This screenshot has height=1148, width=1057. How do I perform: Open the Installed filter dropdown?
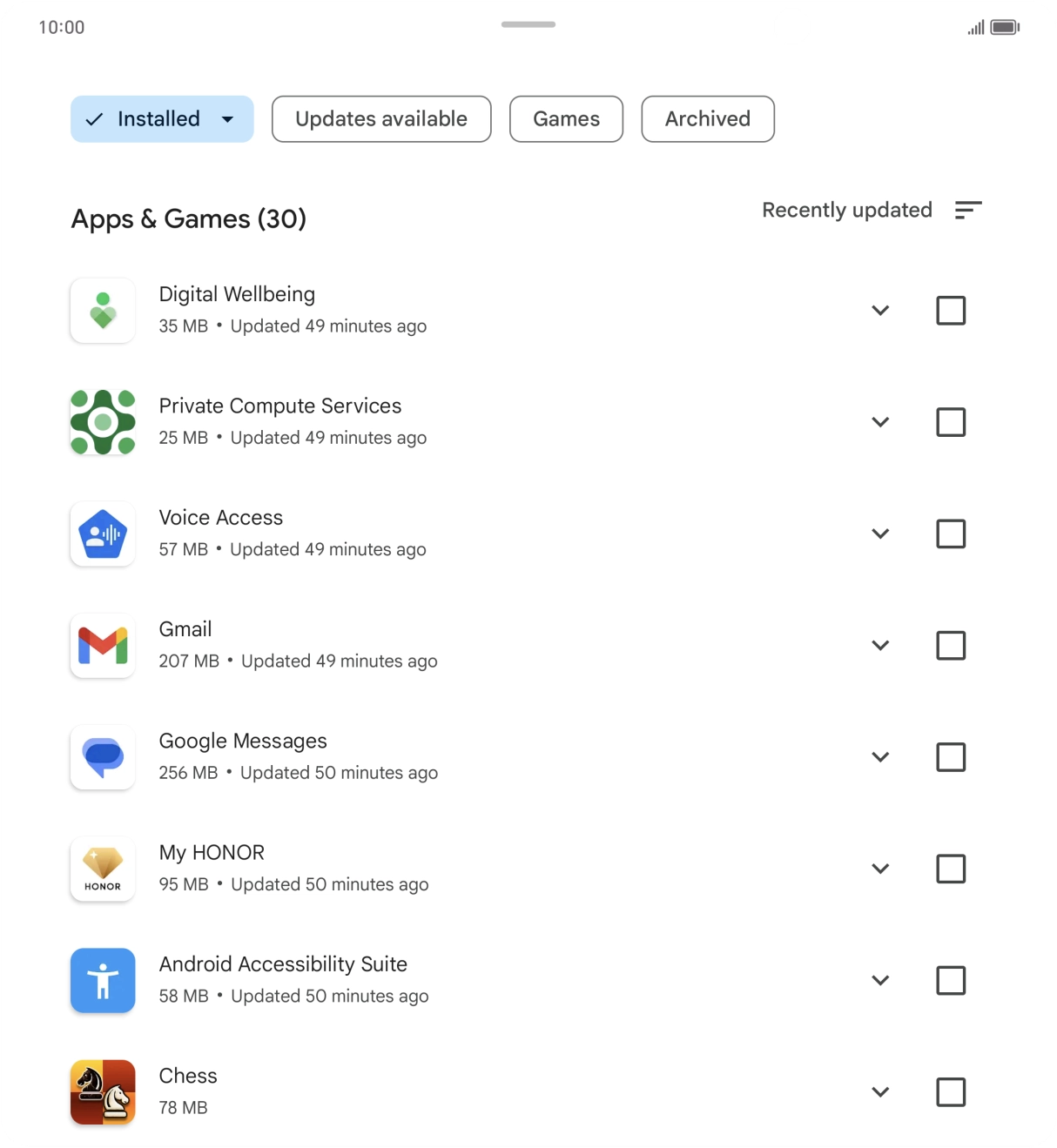click(161, 118)
